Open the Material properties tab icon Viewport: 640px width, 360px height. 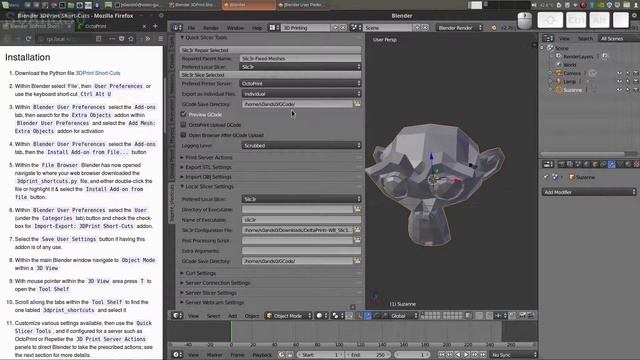pos(628,164)
